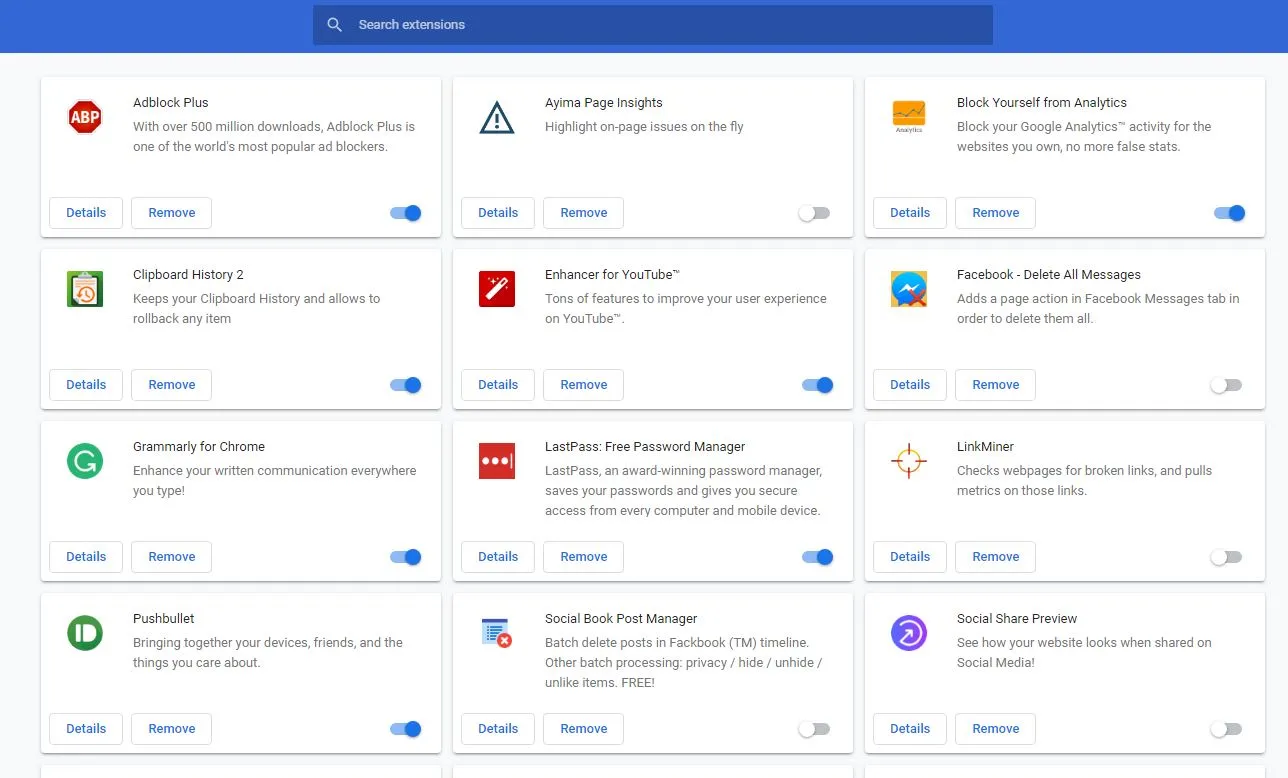Screen dimensions: 1288x778
Task: Disable the Adblock Plus extension toggle
Action: [406, 213]
